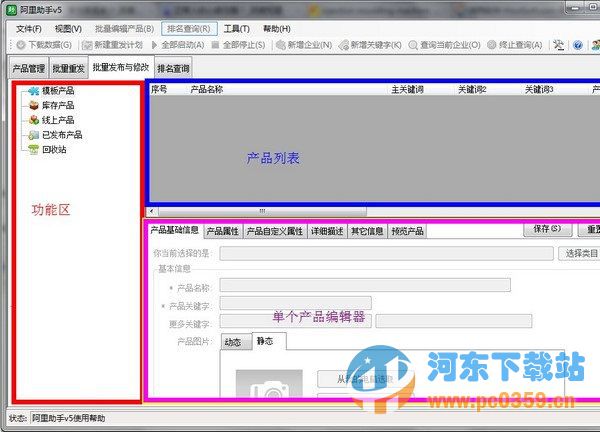Add a new company via 新增企业(N)

[x=304, y=45]
